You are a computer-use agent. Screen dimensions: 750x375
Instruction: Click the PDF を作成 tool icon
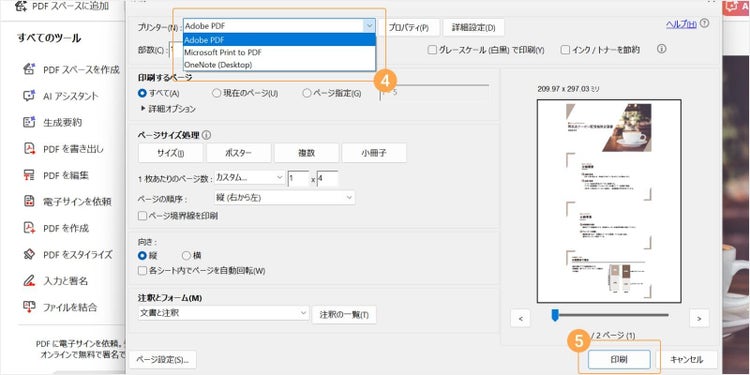coord(29,228)
